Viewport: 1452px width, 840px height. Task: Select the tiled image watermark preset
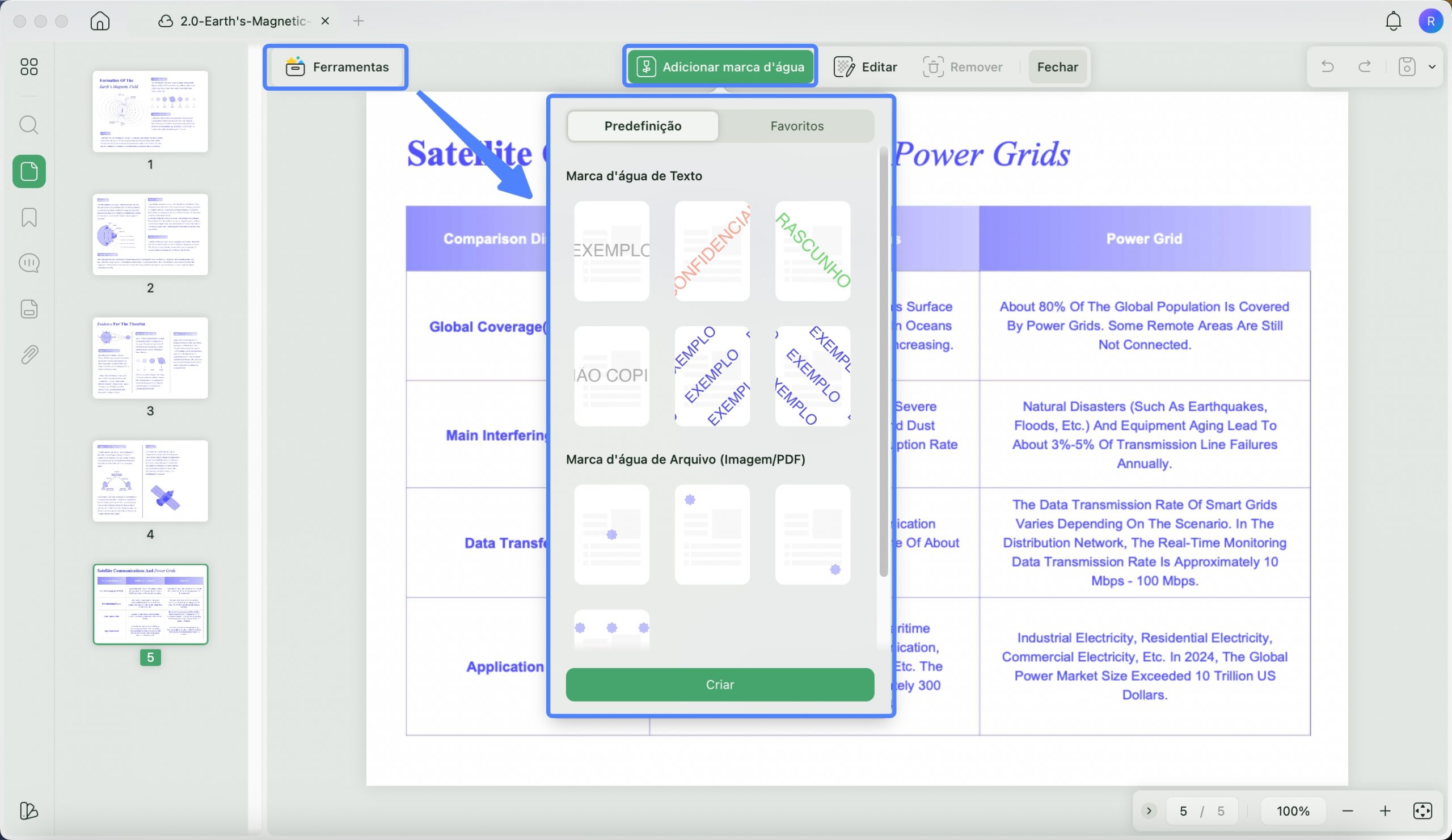(611, 630)
